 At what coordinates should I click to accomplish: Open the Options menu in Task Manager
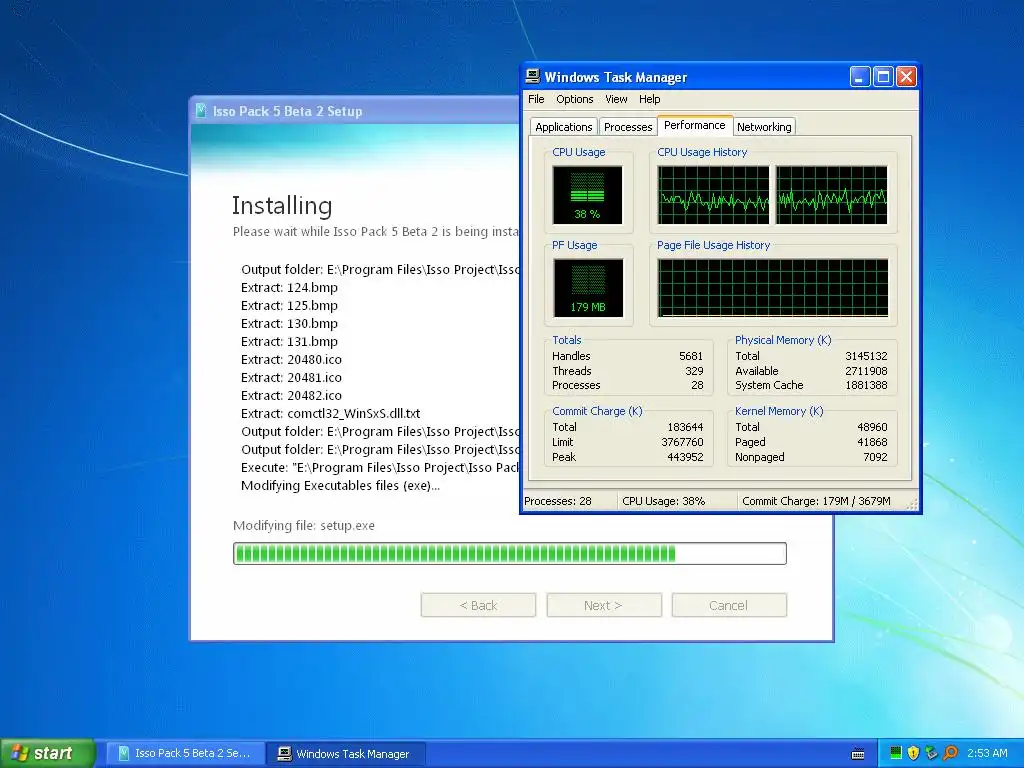[x=575, y=99]
